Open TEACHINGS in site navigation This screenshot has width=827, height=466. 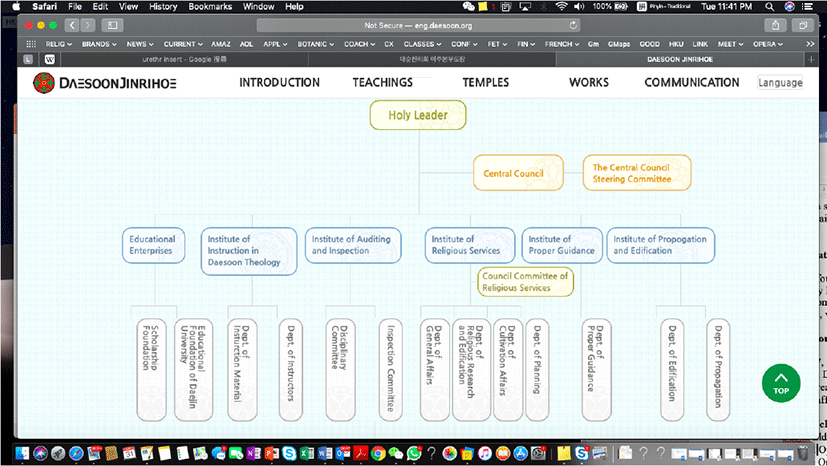click(383, 83)
